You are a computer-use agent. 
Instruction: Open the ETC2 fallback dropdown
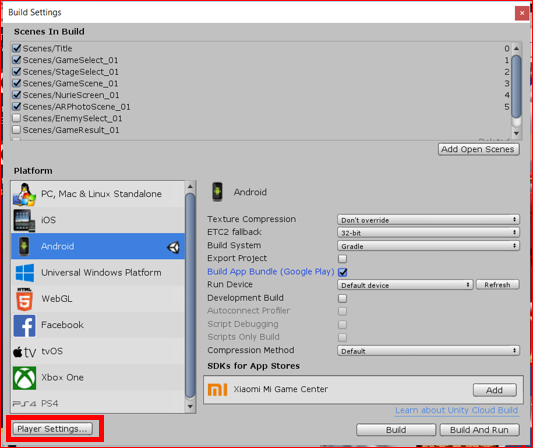pyautogui.click(x=428, y=232)
